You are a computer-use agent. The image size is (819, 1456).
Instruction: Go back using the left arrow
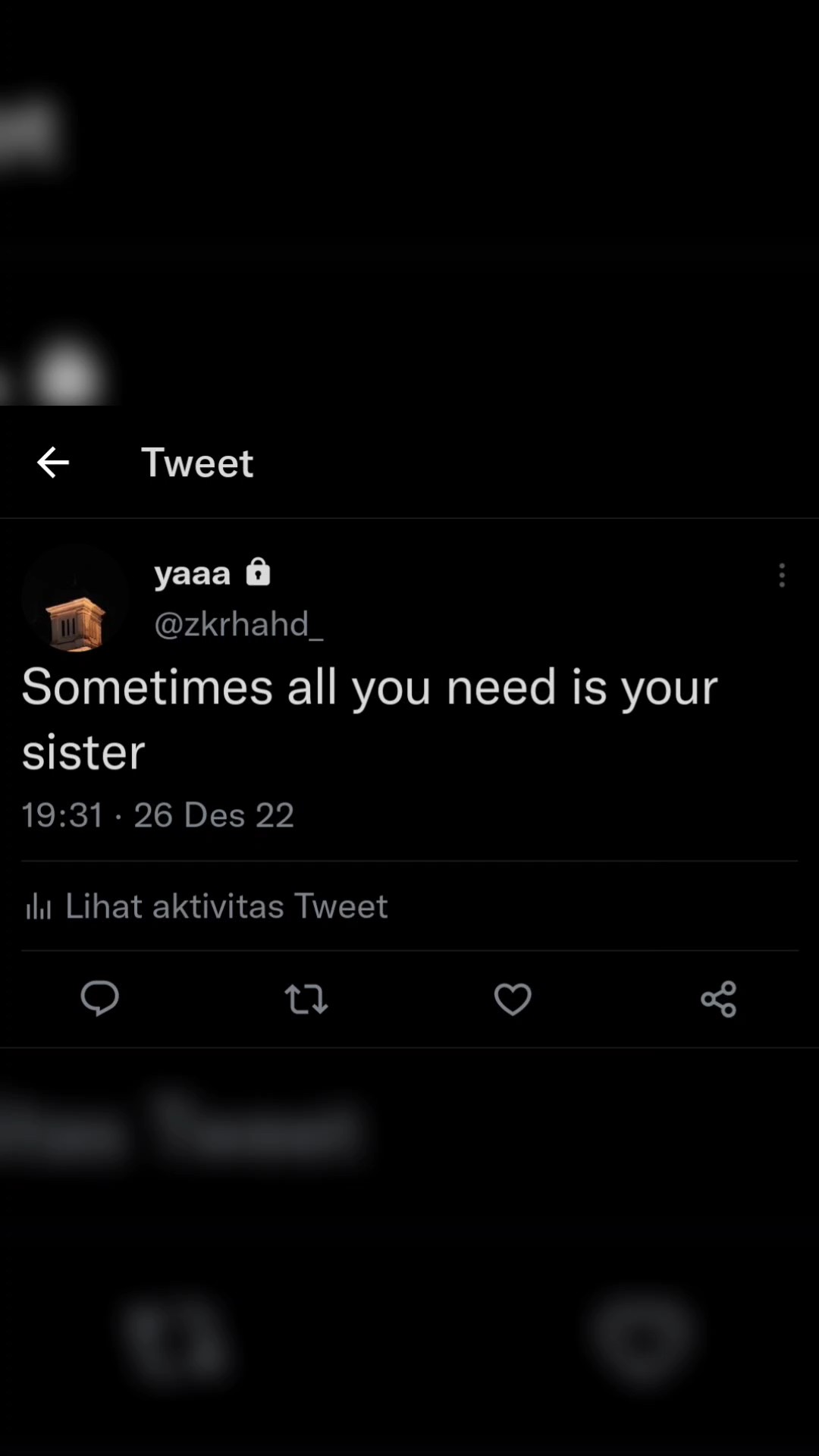(53, 463)
